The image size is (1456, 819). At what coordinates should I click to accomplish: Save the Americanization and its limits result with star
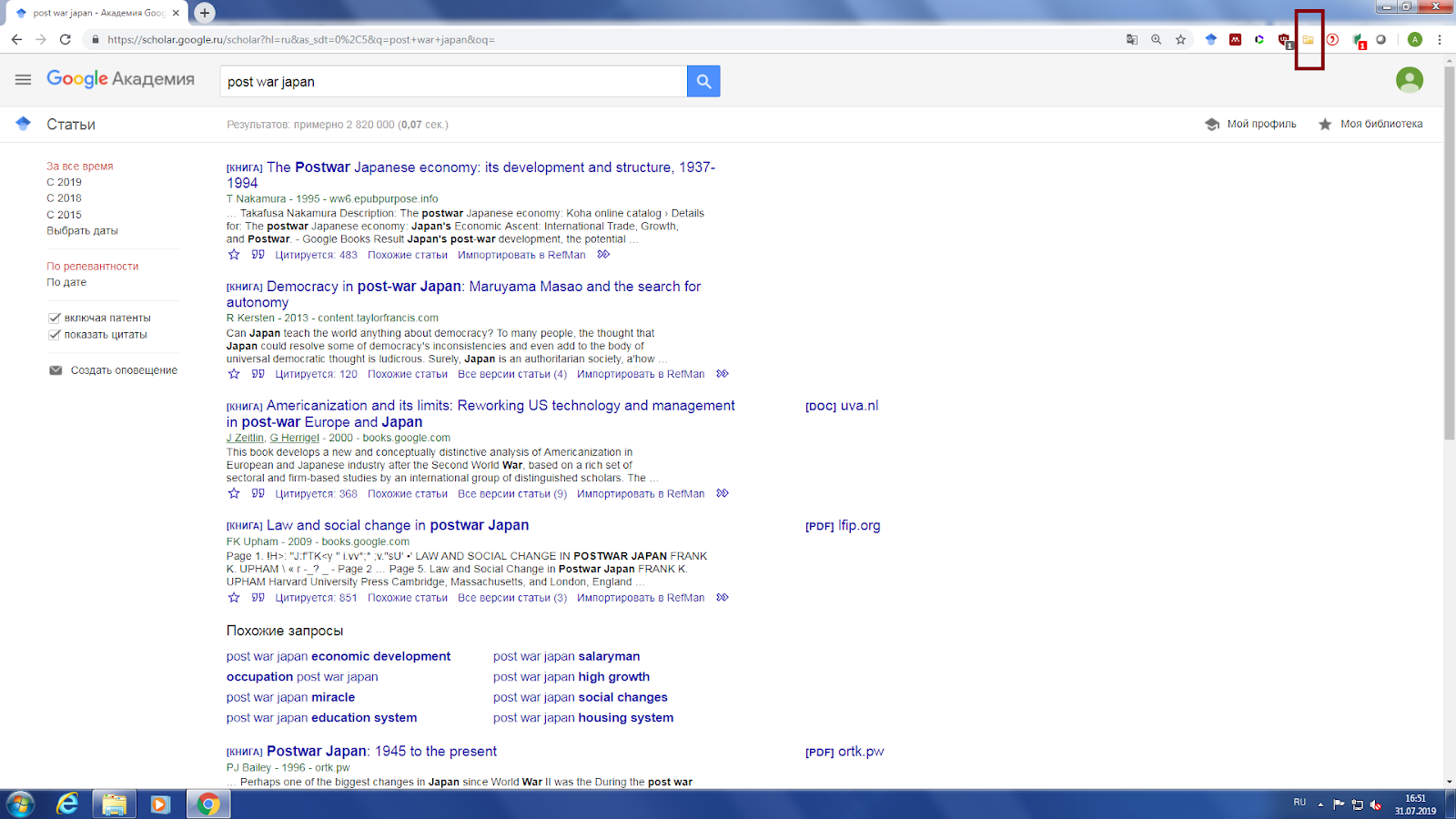(234, 493)
